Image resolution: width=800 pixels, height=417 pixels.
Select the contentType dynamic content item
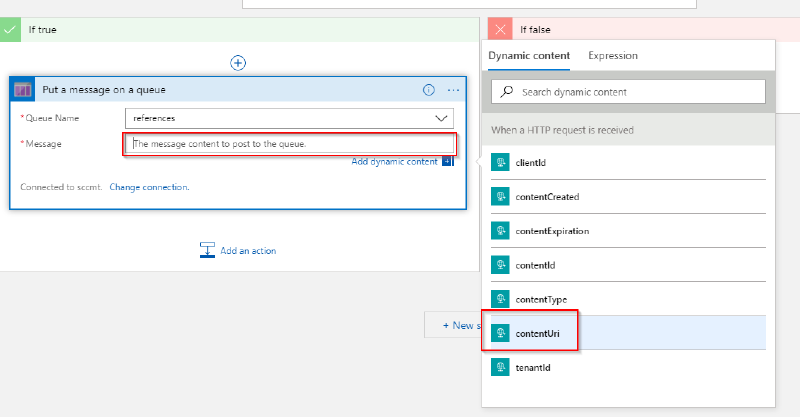[x=629, y=299]
